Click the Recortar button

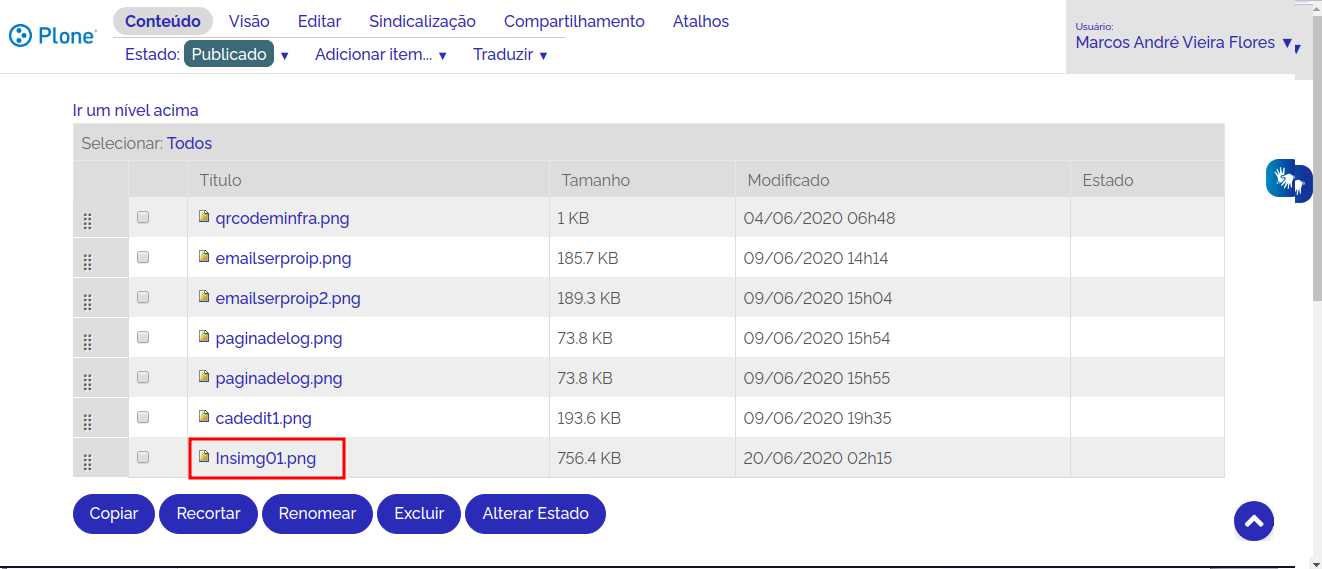tap(208, 513)
